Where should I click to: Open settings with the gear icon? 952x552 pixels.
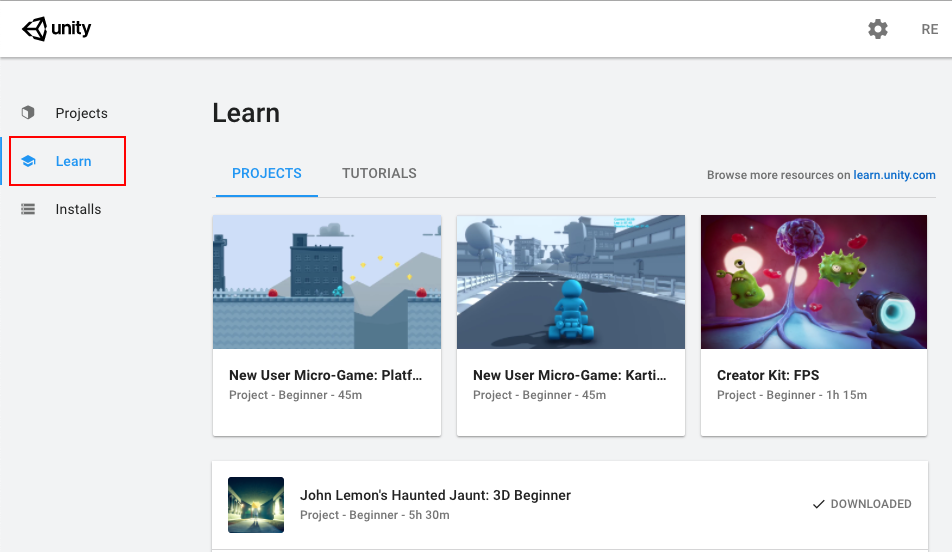877,29
